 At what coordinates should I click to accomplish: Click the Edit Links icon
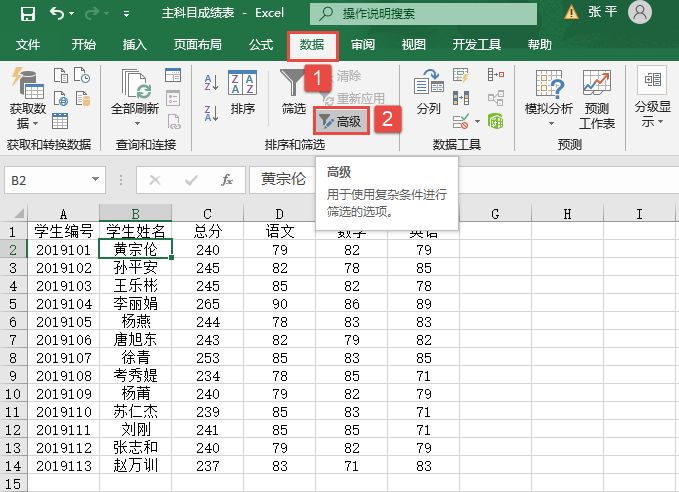click(174, 122)
